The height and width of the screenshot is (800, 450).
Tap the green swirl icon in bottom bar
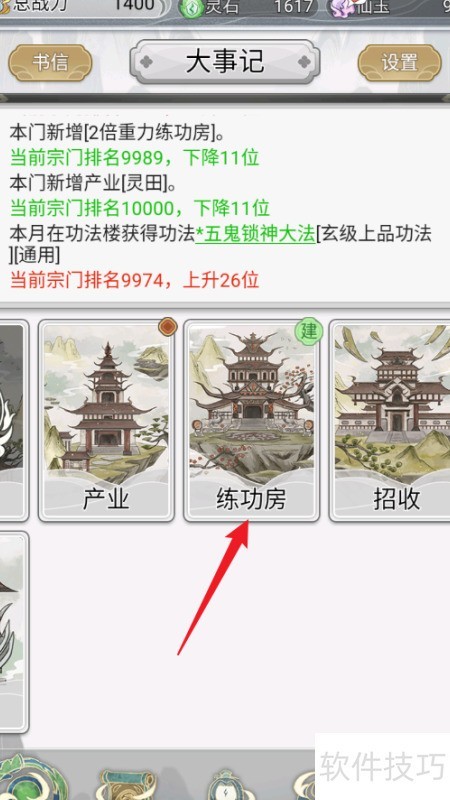pos(33,778)
